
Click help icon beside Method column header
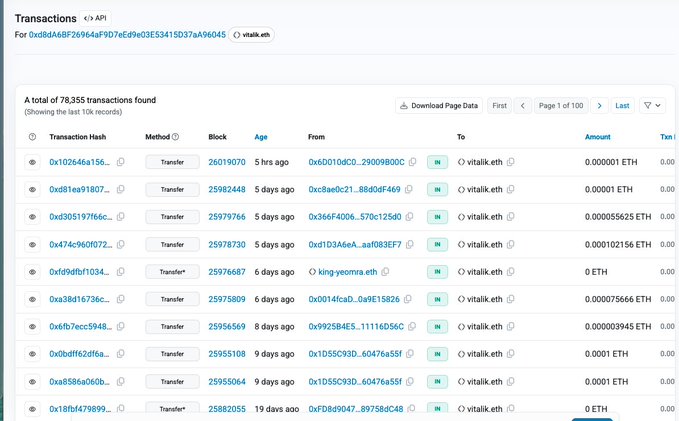point(175,137)
